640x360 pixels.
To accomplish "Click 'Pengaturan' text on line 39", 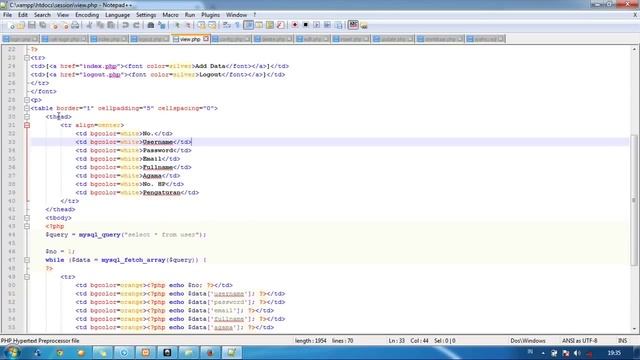I will (162, 193).
